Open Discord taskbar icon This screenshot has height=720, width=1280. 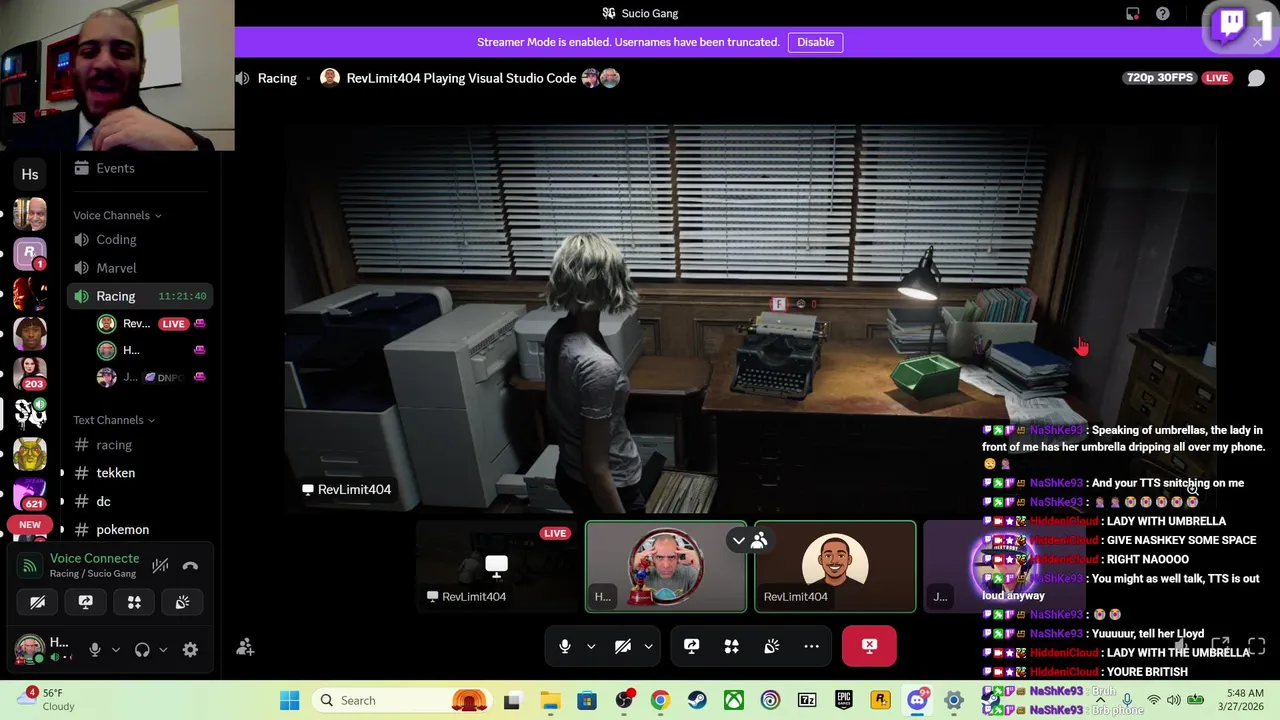(917, 700)
